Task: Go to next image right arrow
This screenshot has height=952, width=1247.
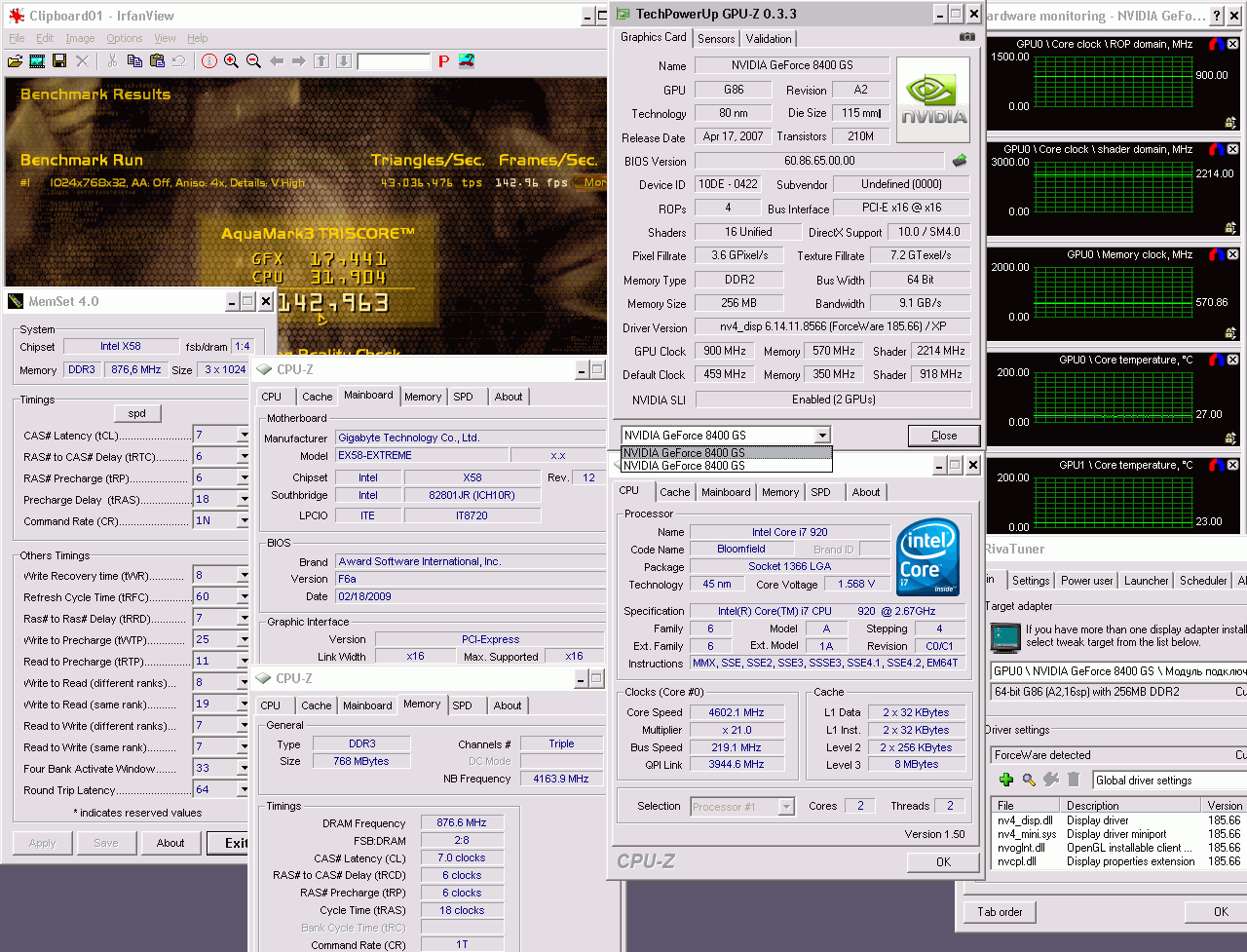Action: pyautogui.click(x=299, y=61)
